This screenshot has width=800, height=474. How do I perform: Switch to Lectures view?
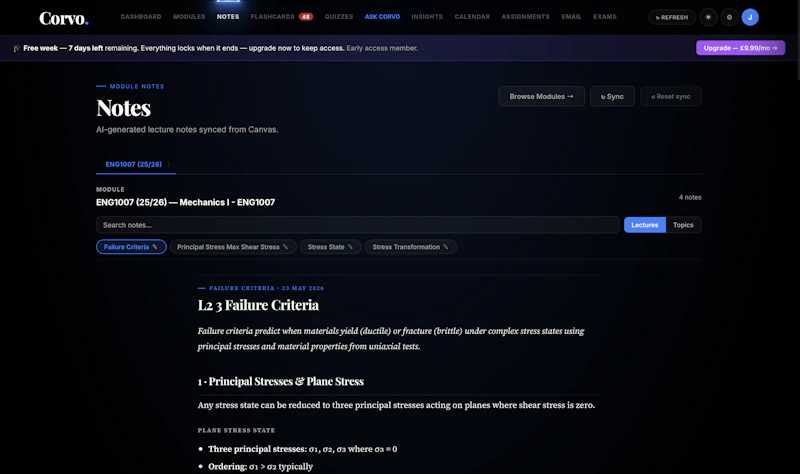(x=645, y=225)
